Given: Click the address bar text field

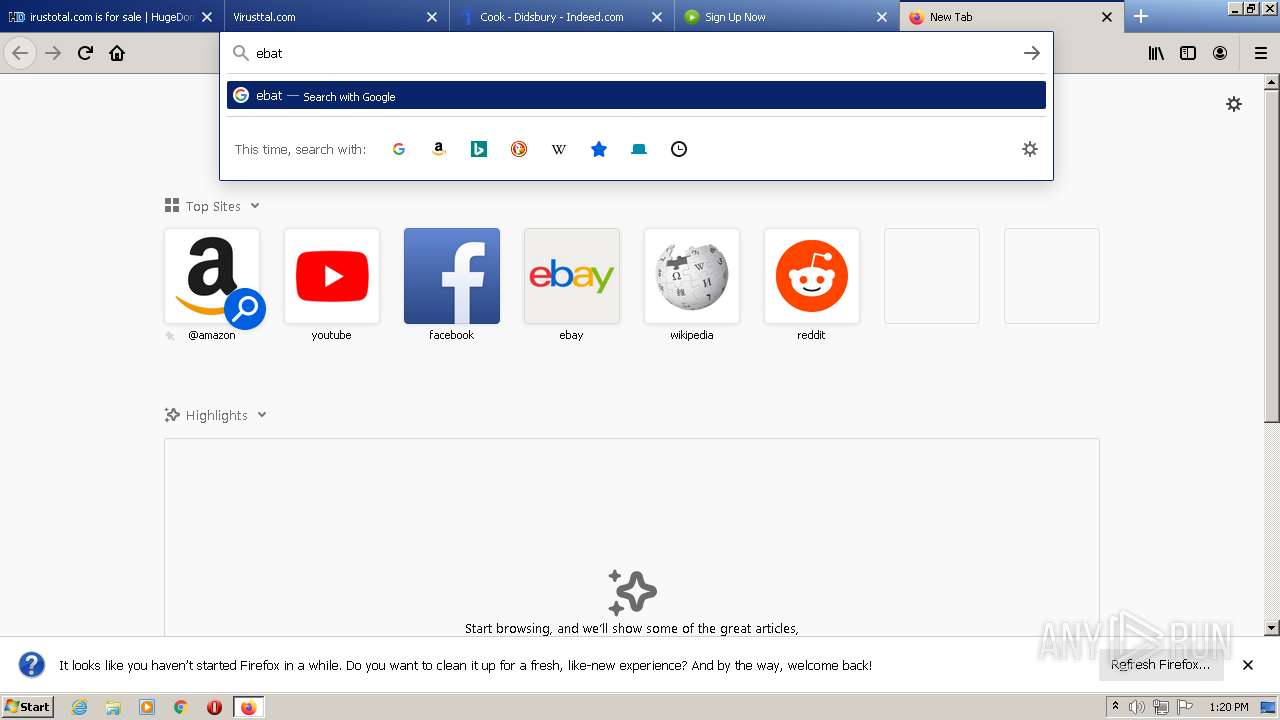Looking at the screenshot, I should [x=635, y=53].
